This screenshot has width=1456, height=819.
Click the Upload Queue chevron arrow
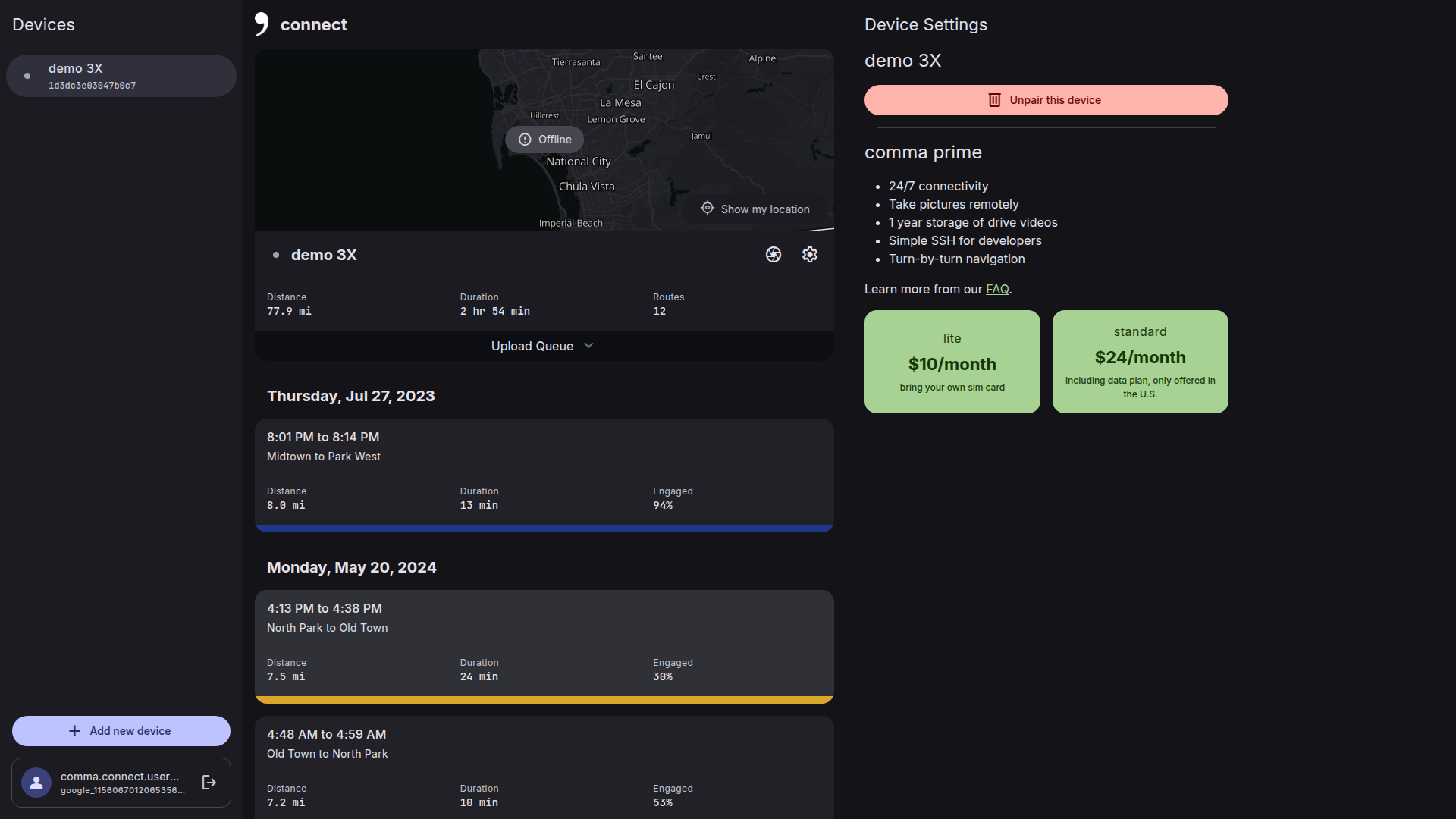pyautogui.click(x=588, y=346)
